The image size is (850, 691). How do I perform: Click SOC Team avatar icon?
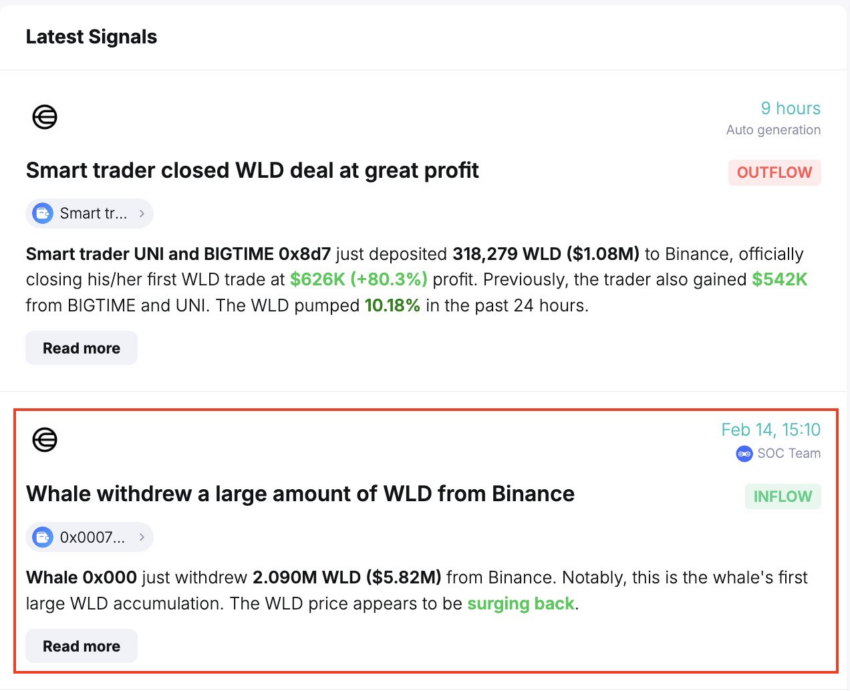[744, 454]
